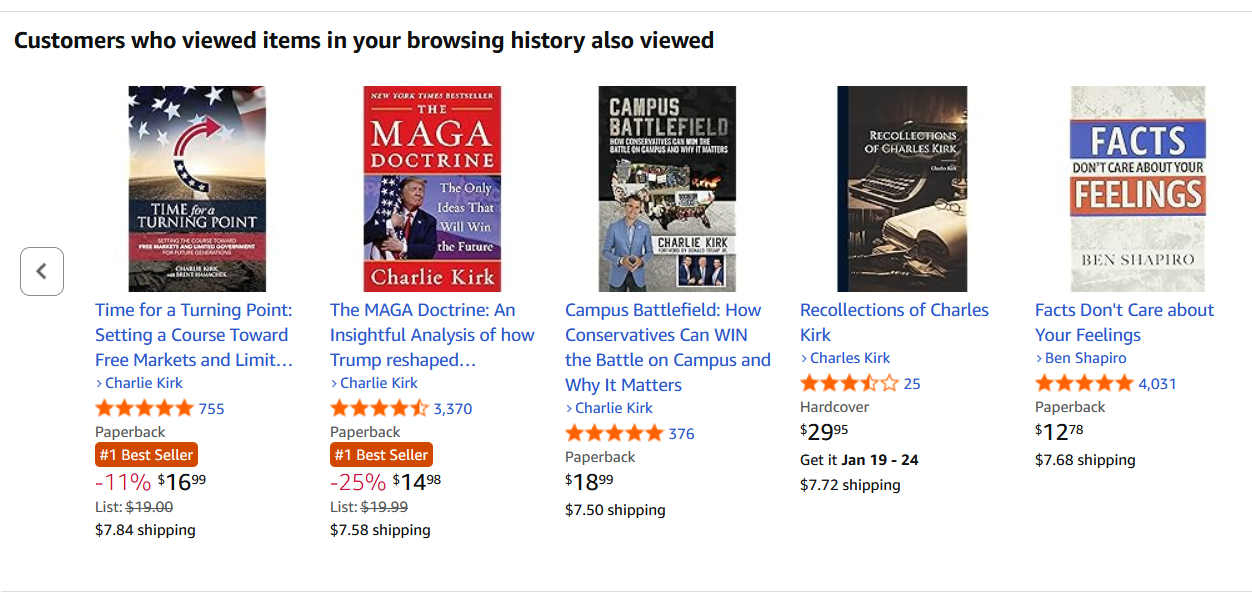Screen dimensions: 1252x594
Task: Open the 25 reviews link for Recollections
Action: 911,383
